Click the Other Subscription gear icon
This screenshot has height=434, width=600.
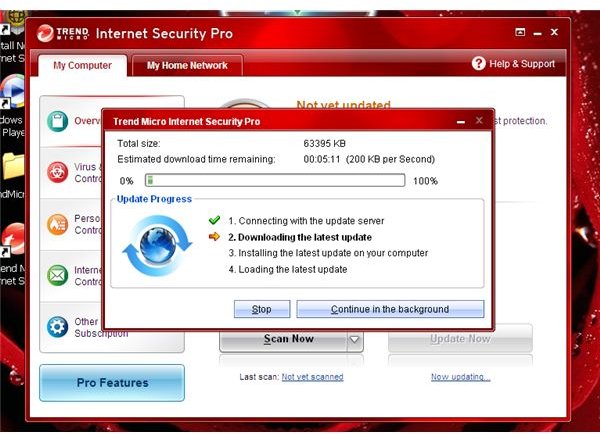pos(57,327)
